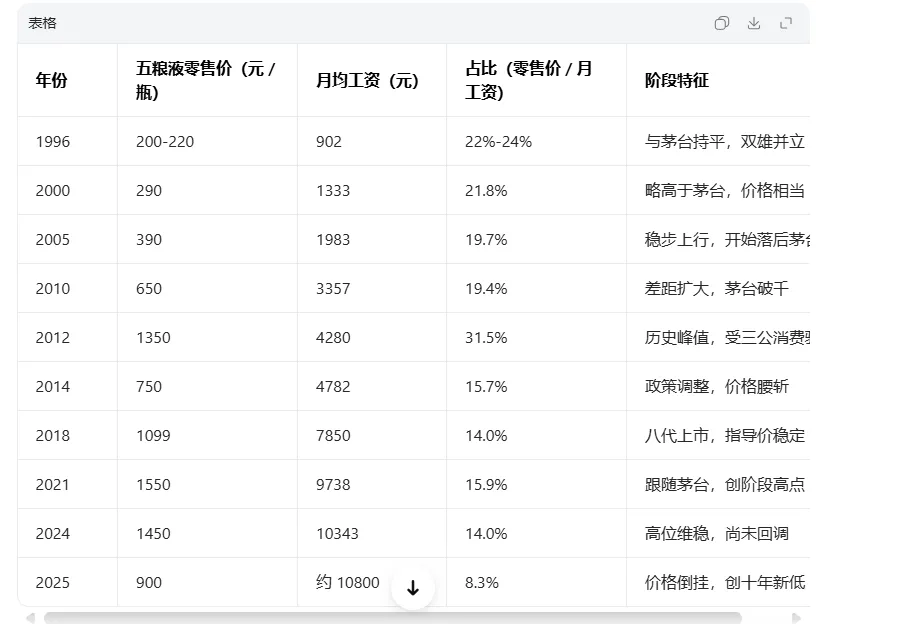Select the wage cell 10343
This screenshot has width=898, height=624.
point(372,533)
